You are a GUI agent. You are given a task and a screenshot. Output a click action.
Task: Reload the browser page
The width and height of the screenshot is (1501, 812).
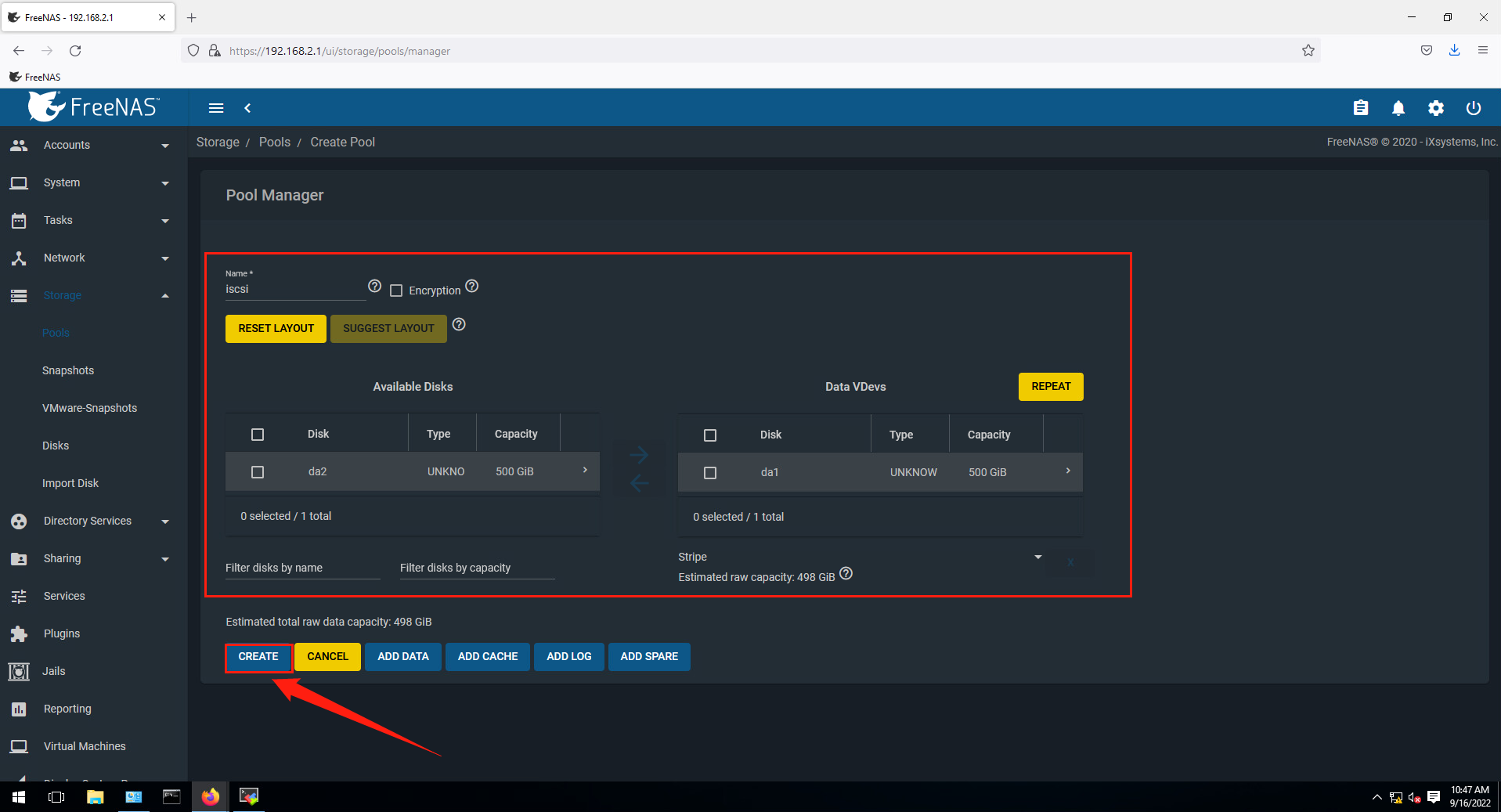click(75, 51)
